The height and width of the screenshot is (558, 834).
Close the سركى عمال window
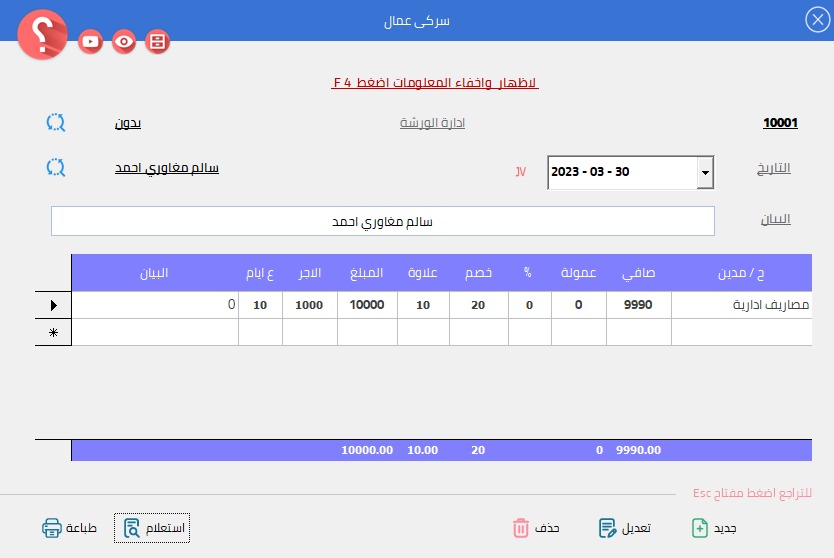[x=815, y=19]
